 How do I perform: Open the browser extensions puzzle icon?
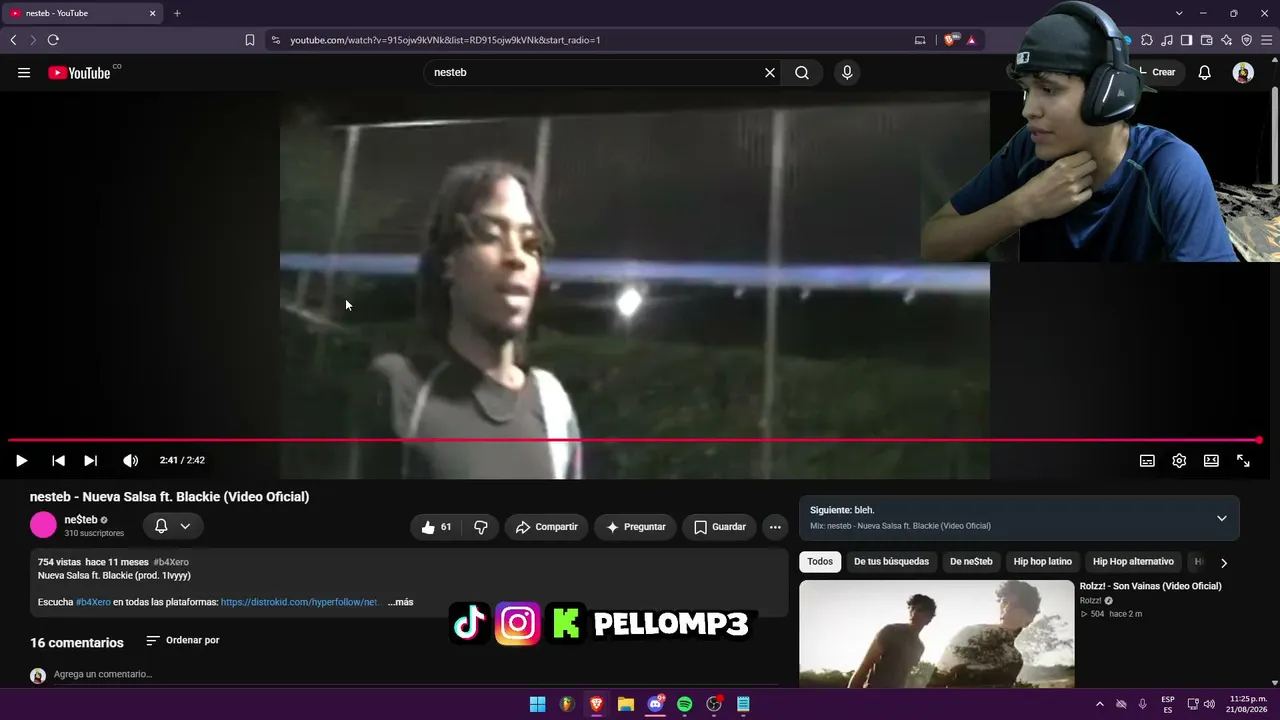tap(1147, 40)
